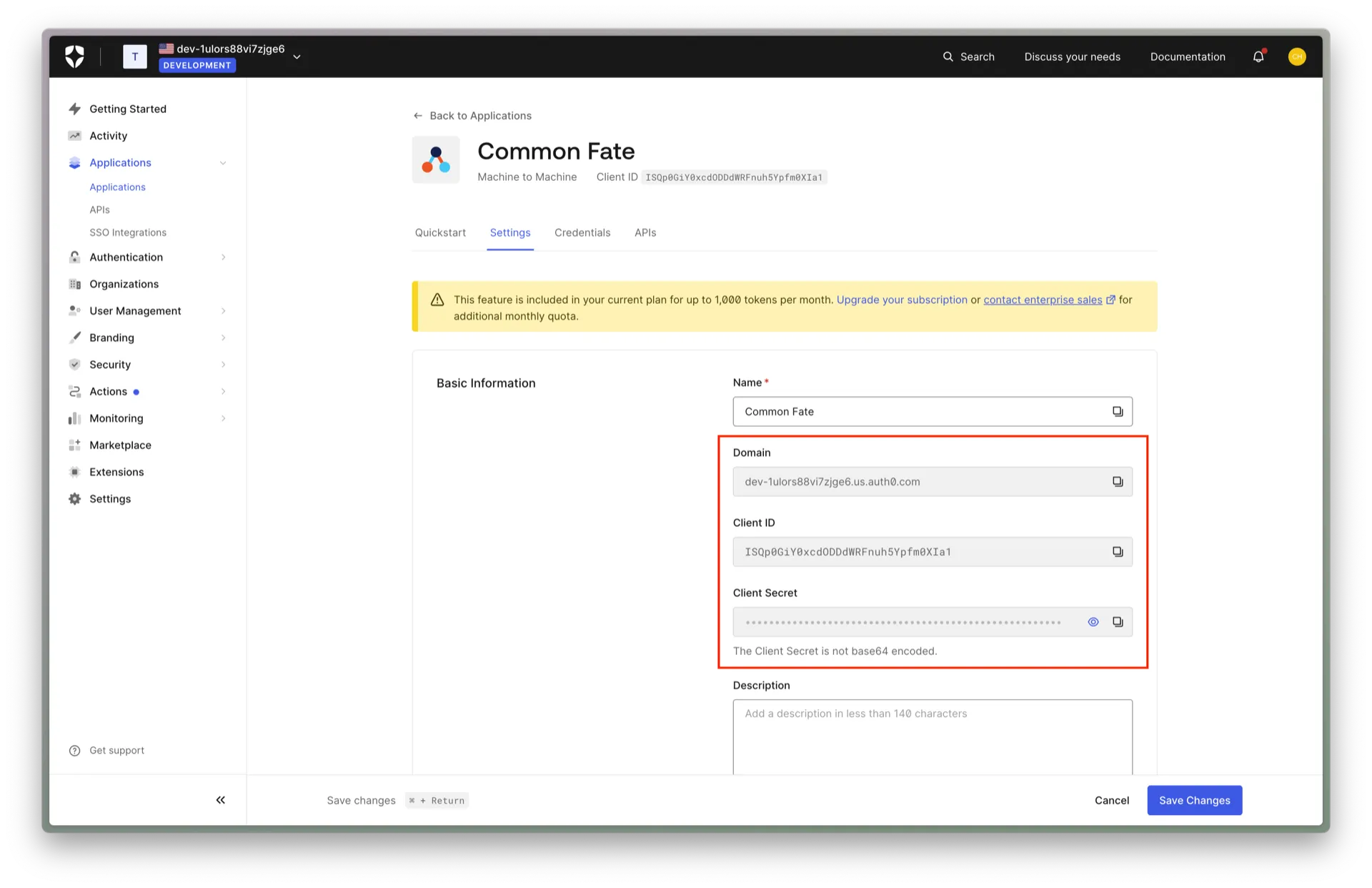Switch to the Quickstart tab
The width and height of the screenshot is (1372, 888).
click(440, 233)
